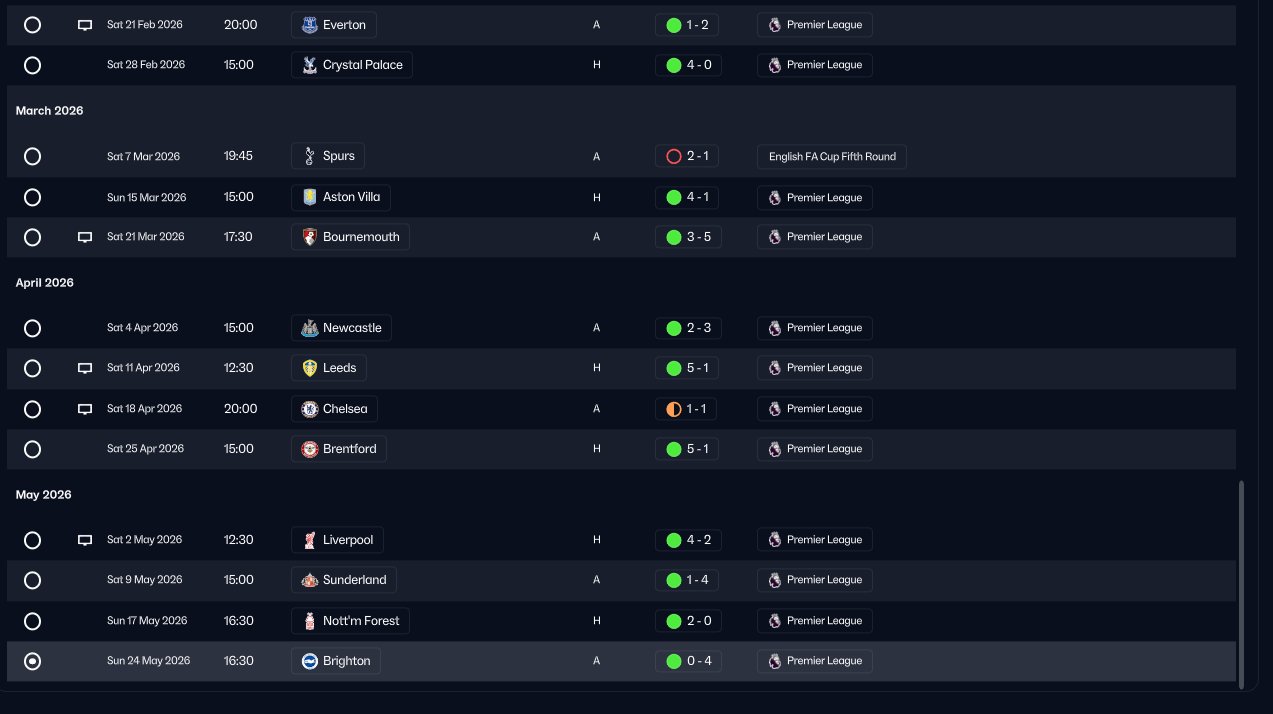Select the radio button for Sunderland match
Image resolution: width=1273 pixels, height=714 pixels.
point(32,580)
